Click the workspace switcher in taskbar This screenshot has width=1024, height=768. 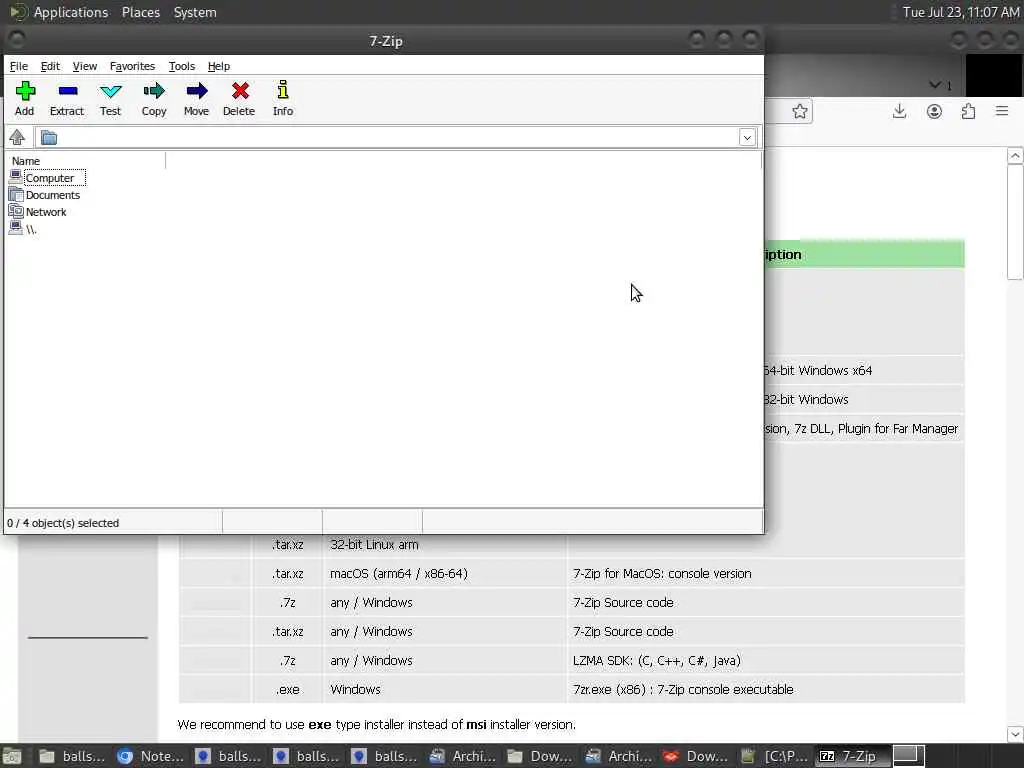click(x=908, y=756)
